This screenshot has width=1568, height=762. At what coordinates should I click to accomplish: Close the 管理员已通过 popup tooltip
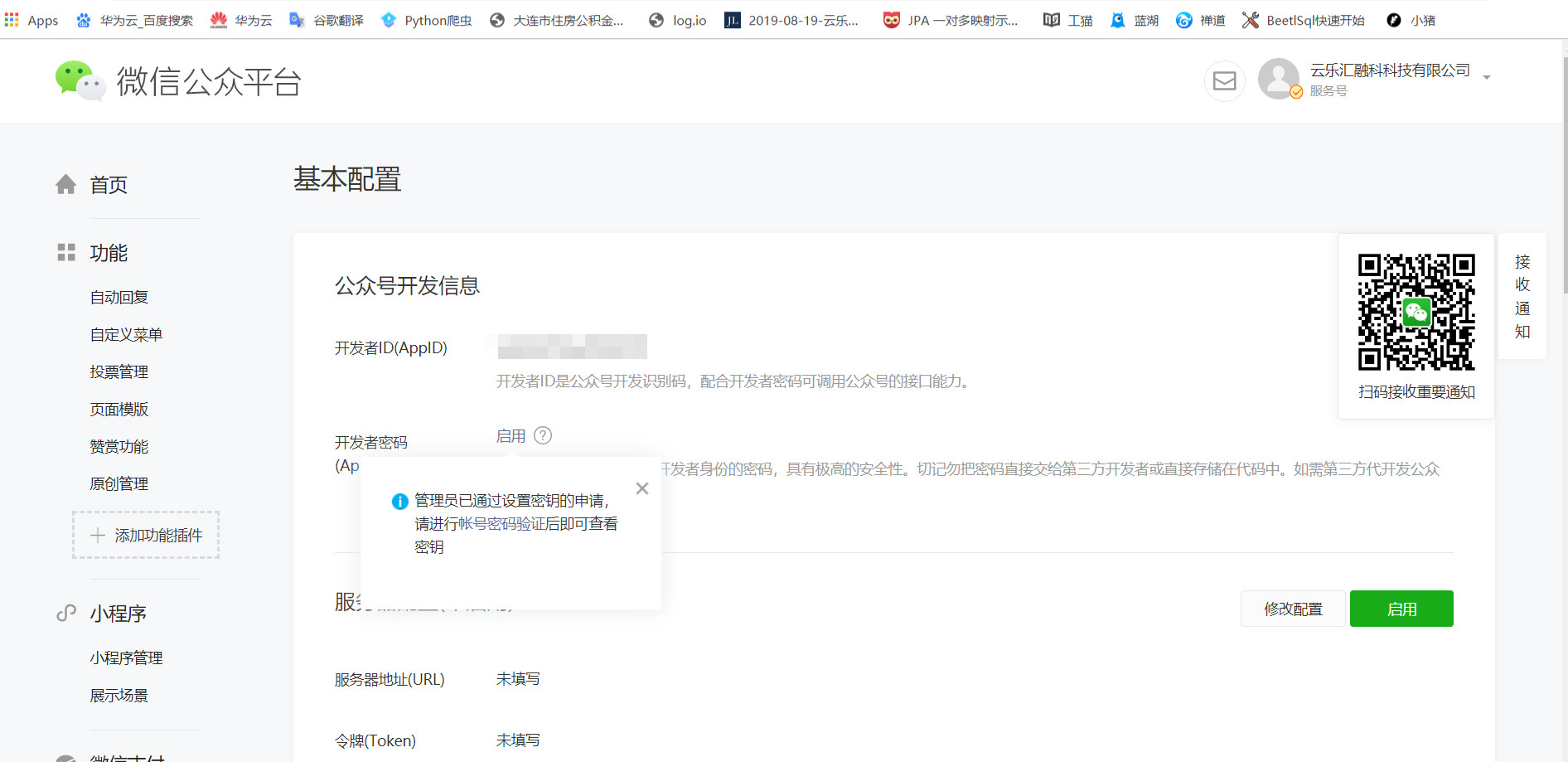642,488
